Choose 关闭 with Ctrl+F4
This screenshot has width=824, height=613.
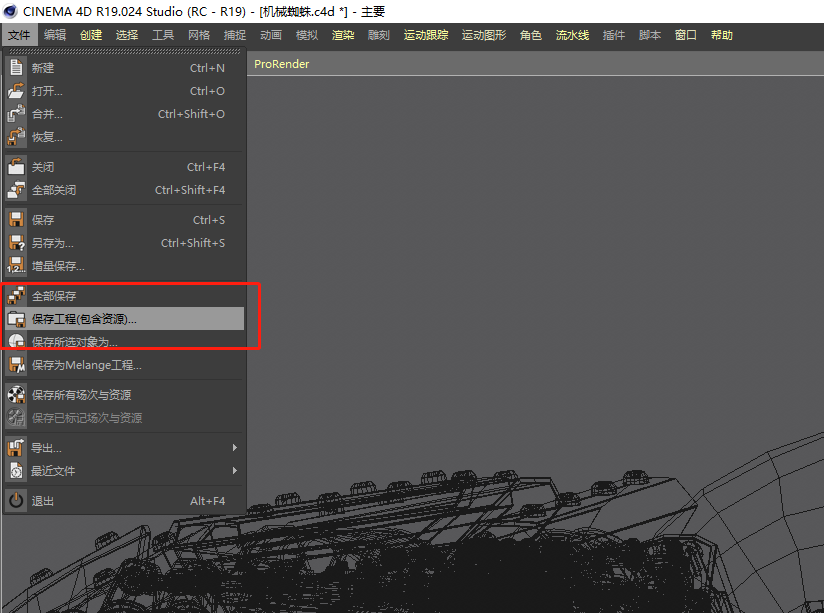[x=125, y=167]
